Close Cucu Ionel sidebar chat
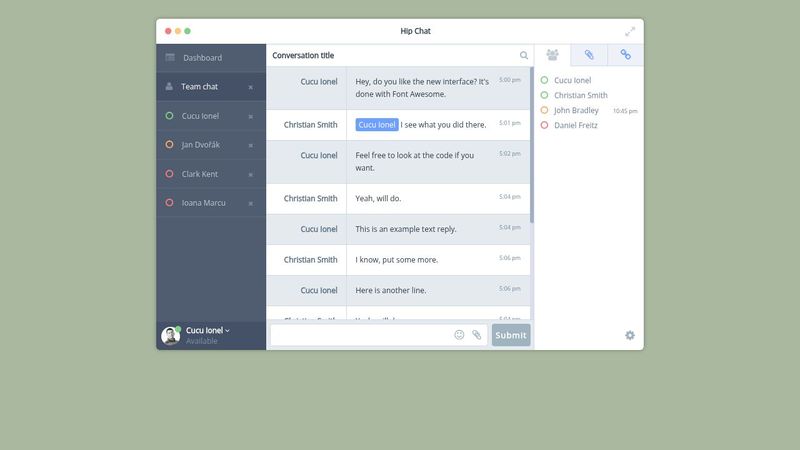Image resolution: width=800 pixels, height=450 pixels. point(251,116)
